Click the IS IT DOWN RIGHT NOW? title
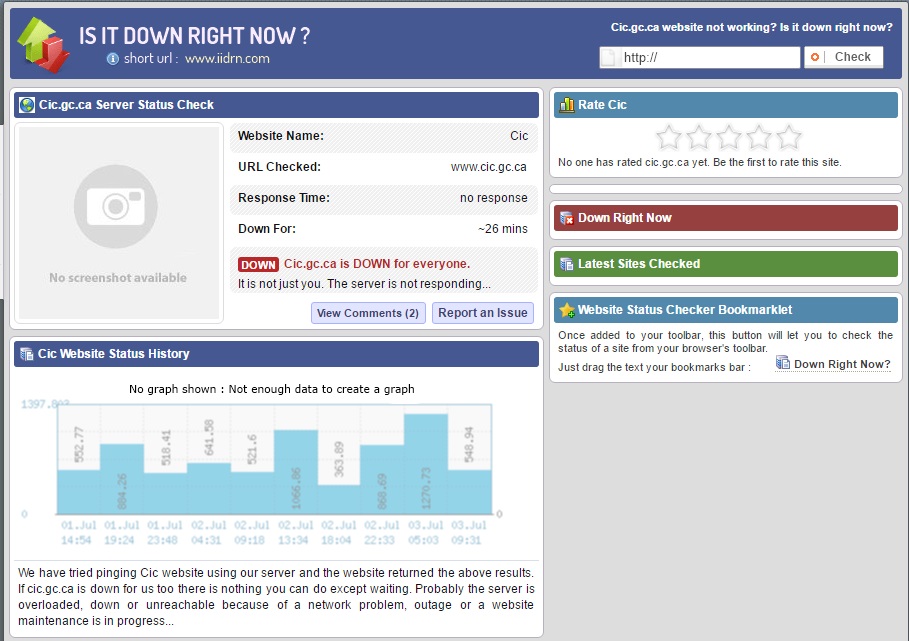Image resolution: width=909 pixels, height=641 pixels. pos(194,36)
